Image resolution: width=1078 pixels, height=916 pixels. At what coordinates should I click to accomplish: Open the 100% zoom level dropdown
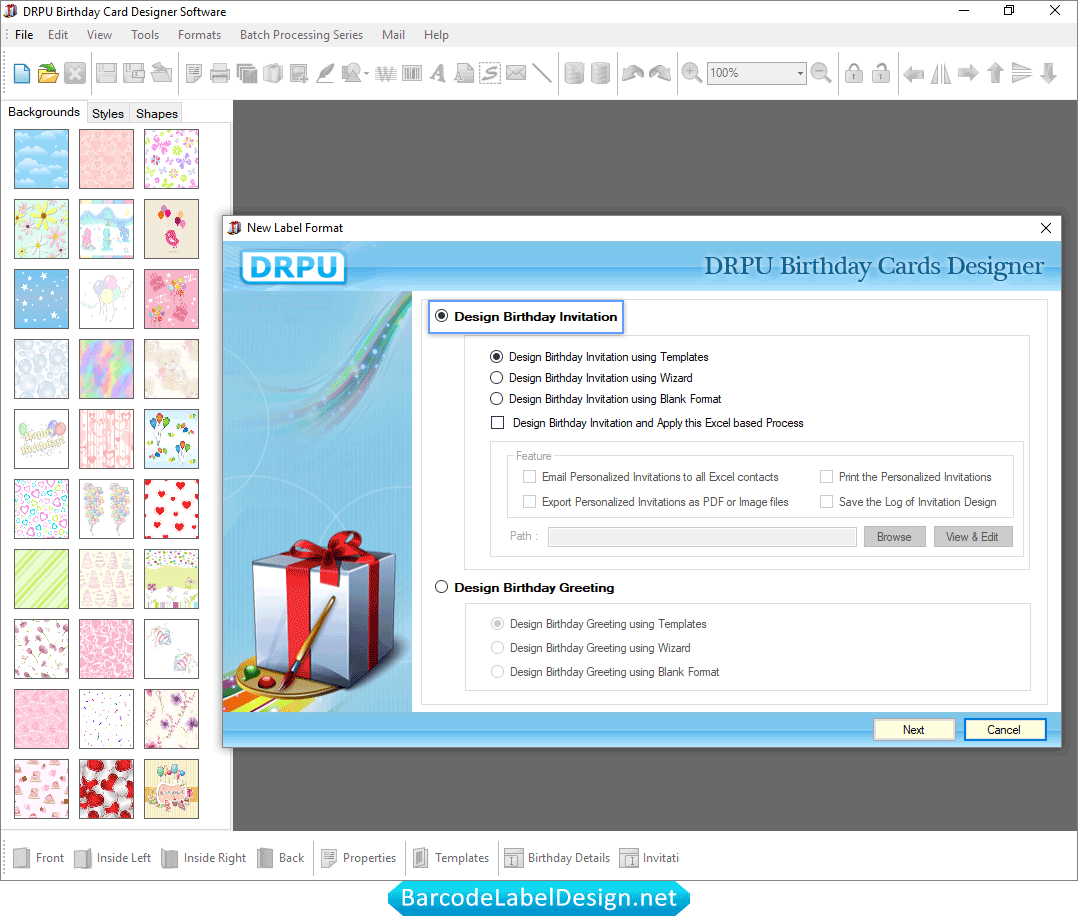pos(800,73)
